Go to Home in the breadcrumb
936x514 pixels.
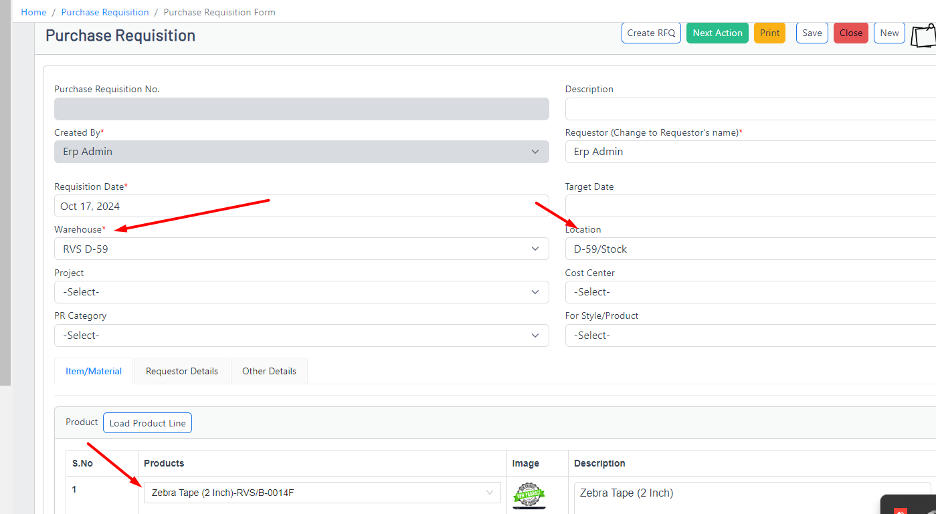tap(34, 12)
